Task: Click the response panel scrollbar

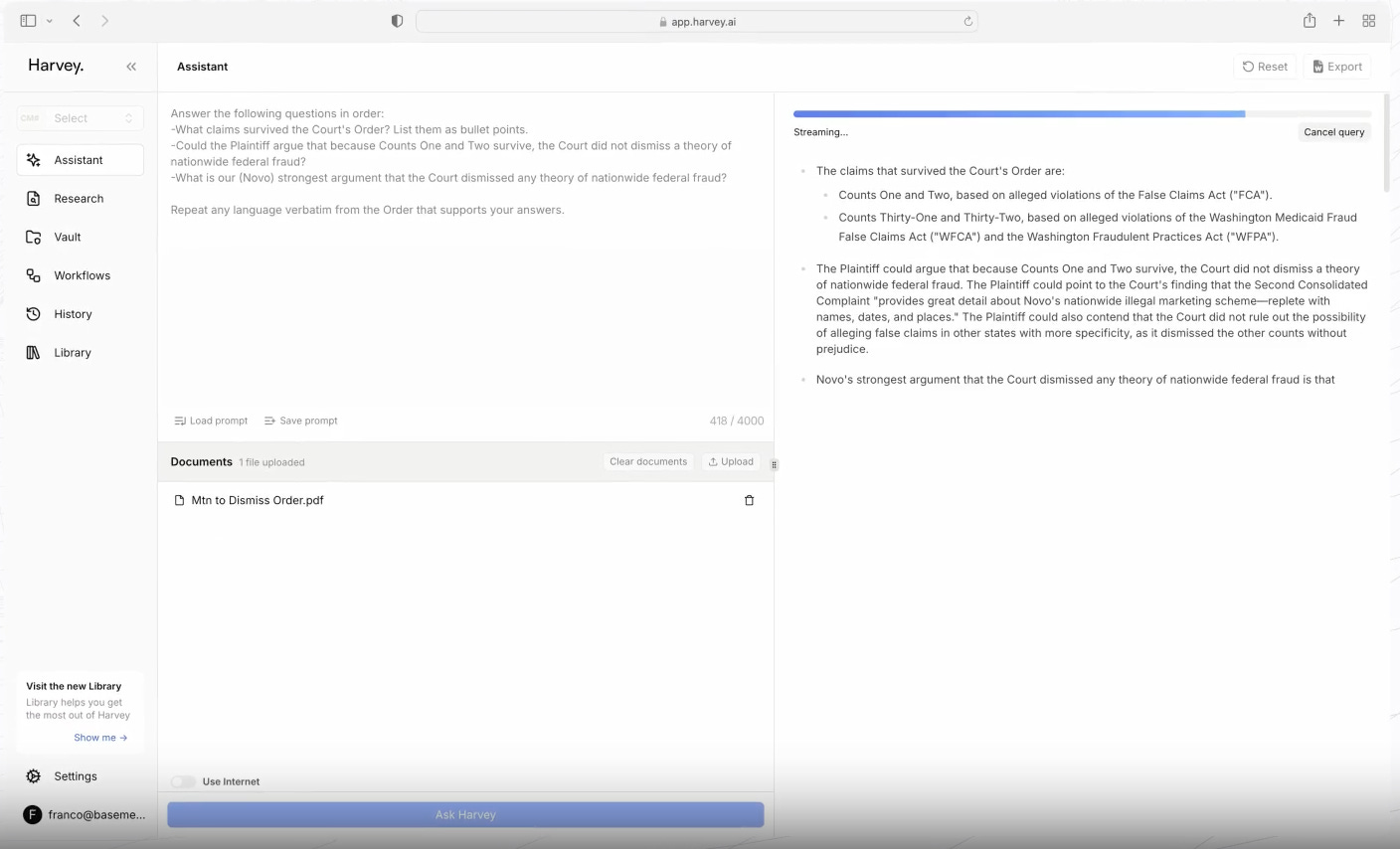Action: [x=1386, y=144]
